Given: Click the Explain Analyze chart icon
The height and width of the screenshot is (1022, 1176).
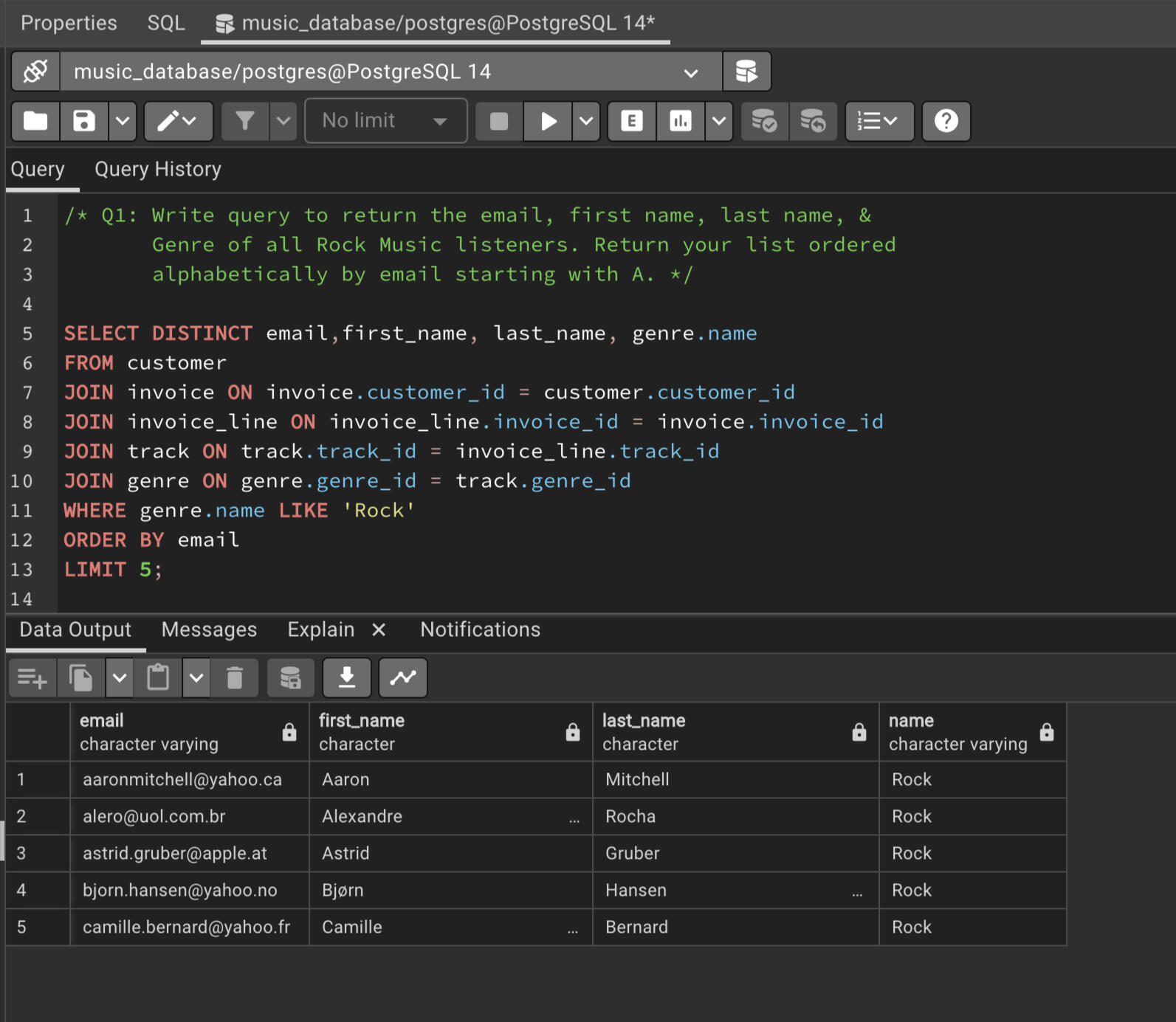Looking at the screenshot, I should tap(680, 121).
